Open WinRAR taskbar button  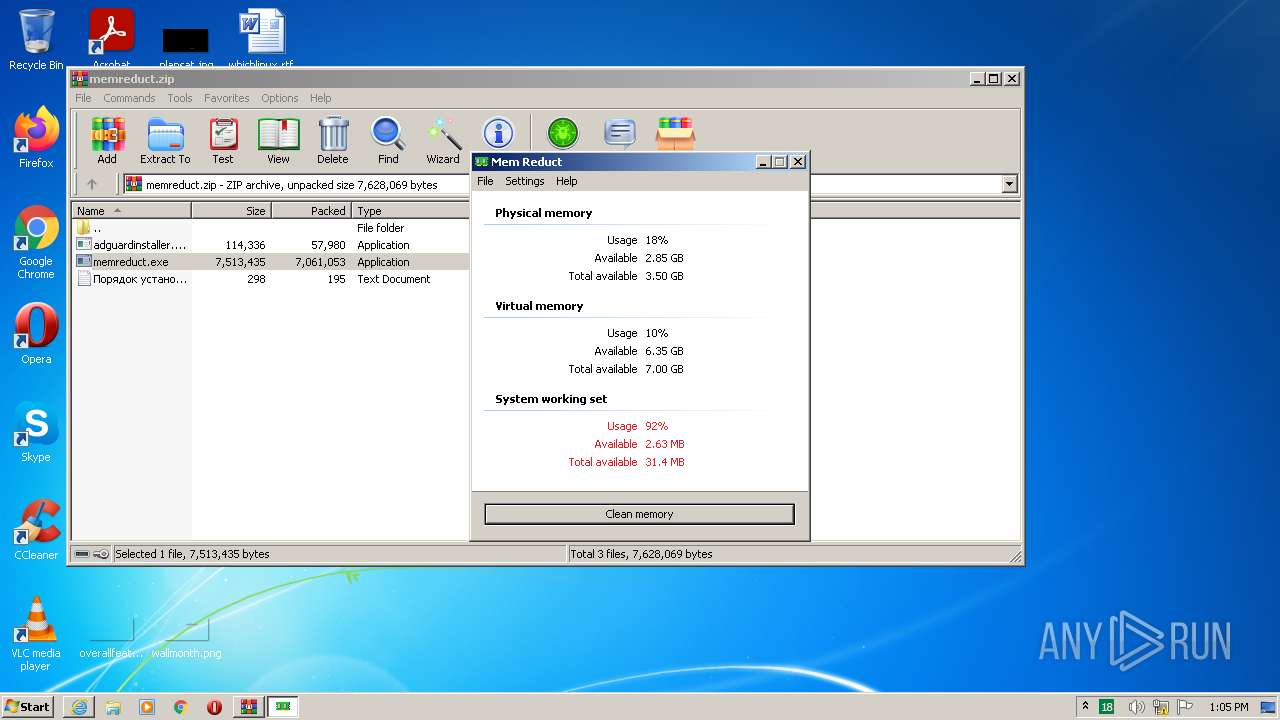coord(249,707)
